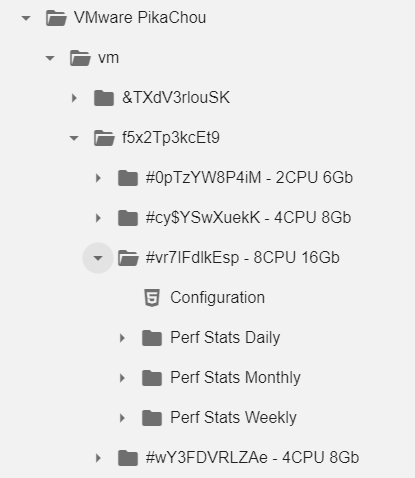
Task: Click the Perf Stats Monthly folder icon
Action: coord(152,378)
